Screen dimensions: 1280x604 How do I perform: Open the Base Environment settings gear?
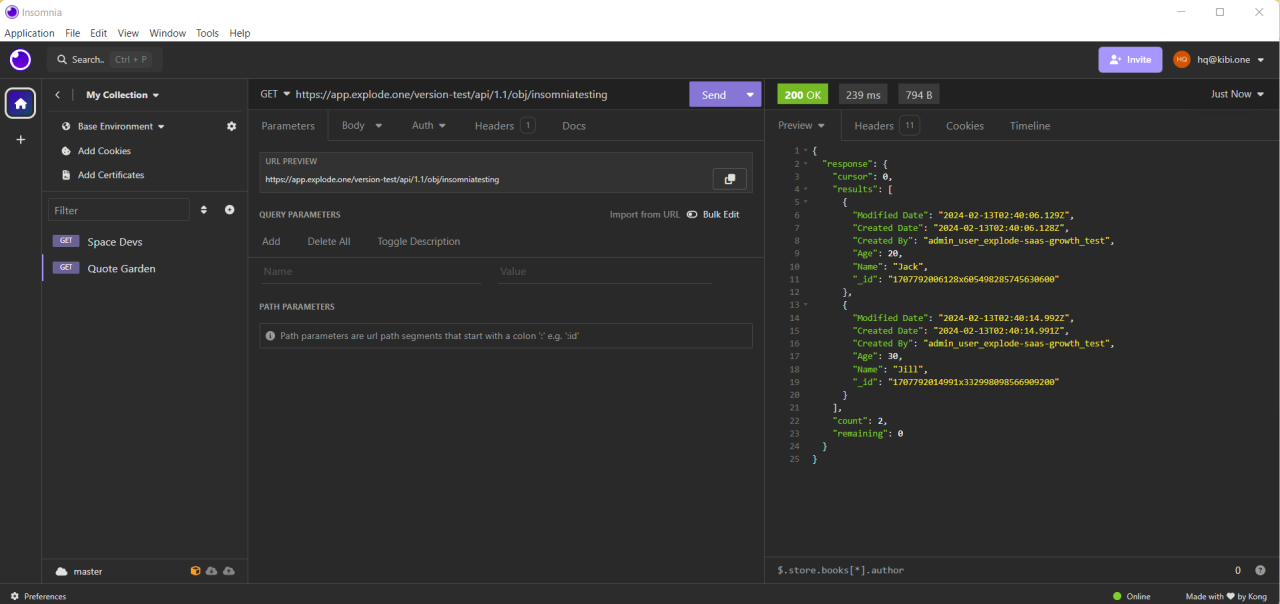tap(231, 125)
